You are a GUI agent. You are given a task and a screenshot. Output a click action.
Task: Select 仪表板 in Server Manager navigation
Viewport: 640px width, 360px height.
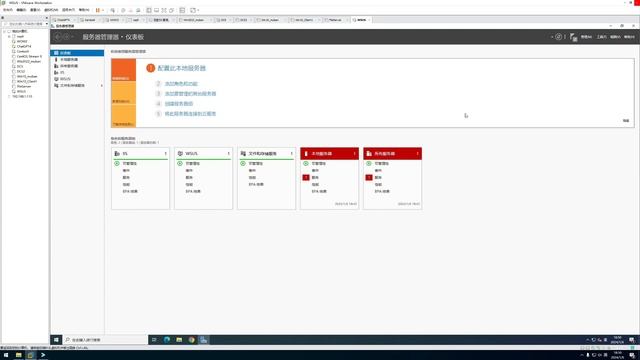click(x=77, y=53)
